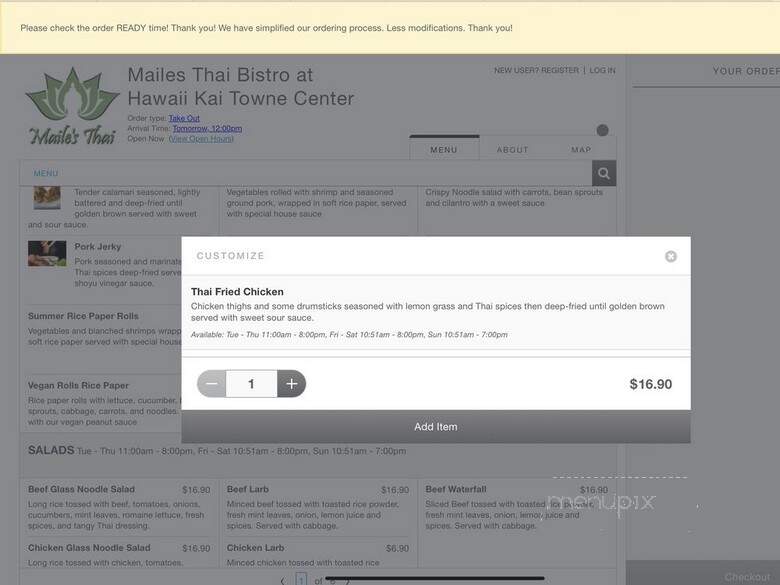Click the LOG IN link

point(602,71)
